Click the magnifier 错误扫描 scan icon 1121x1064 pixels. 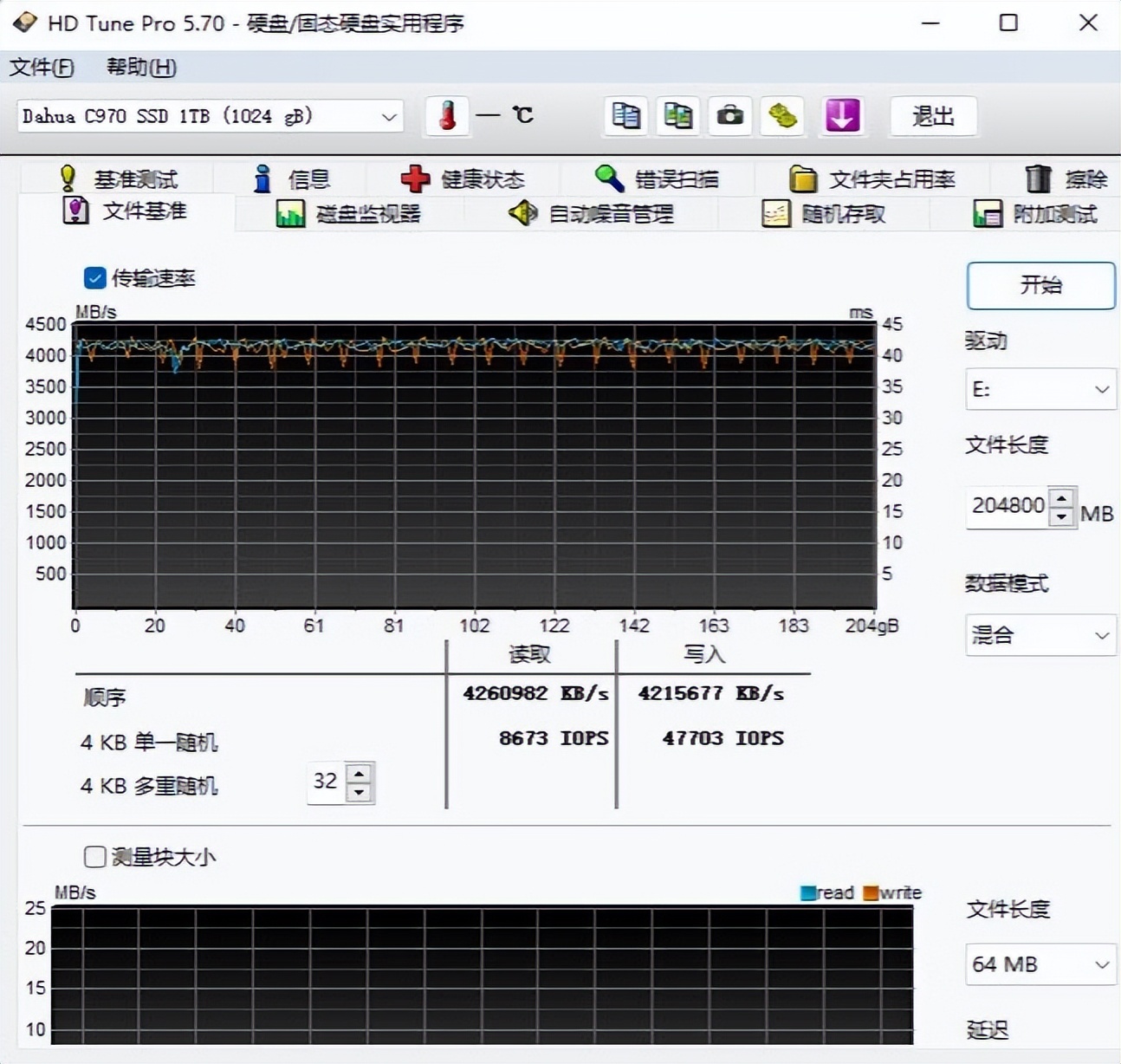[x=610, y=178]
